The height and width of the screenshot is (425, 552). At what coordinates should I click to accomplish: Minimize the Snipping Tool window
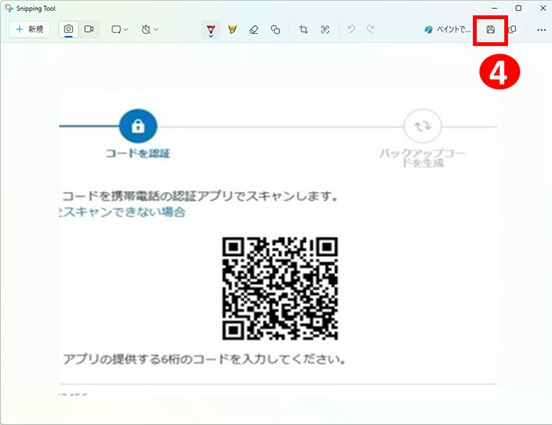tap(495, 8)
